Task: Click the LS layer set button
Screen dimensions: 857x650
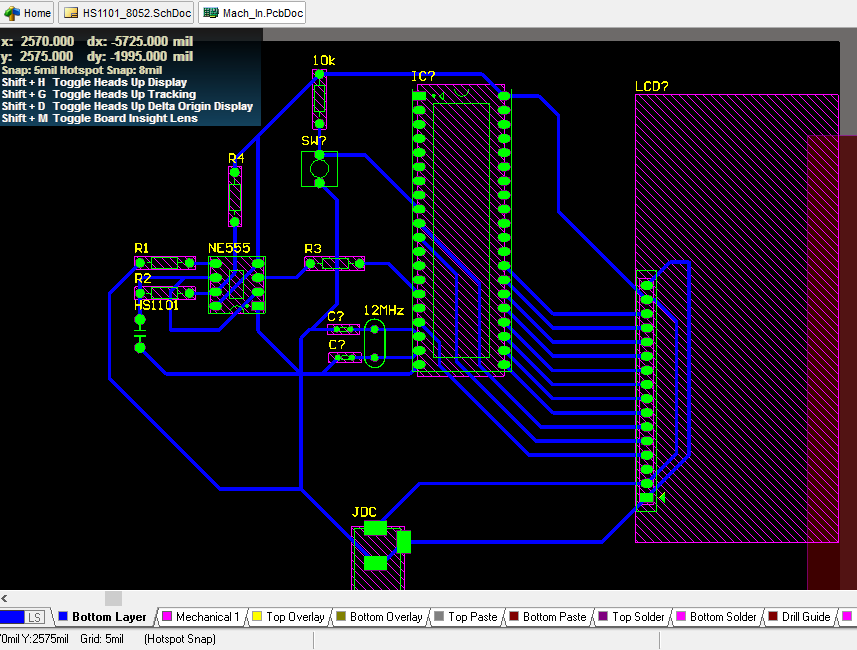Action: coord(35,617)
